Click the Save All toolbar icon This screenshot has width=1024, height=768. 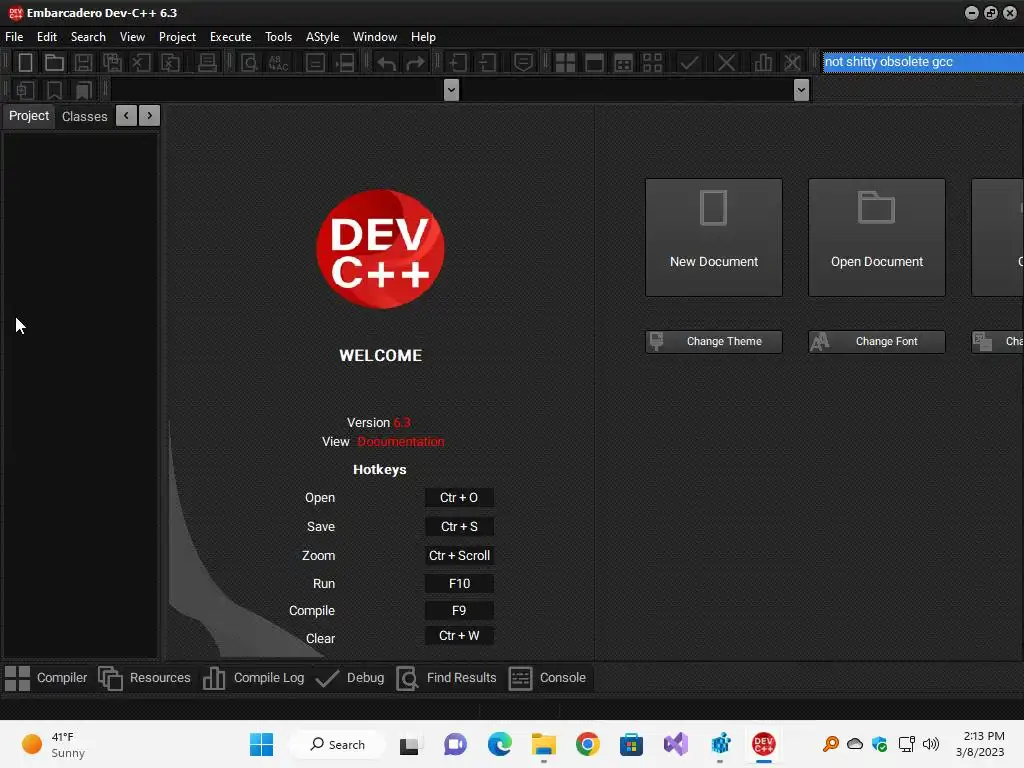[x=112, y=63]
